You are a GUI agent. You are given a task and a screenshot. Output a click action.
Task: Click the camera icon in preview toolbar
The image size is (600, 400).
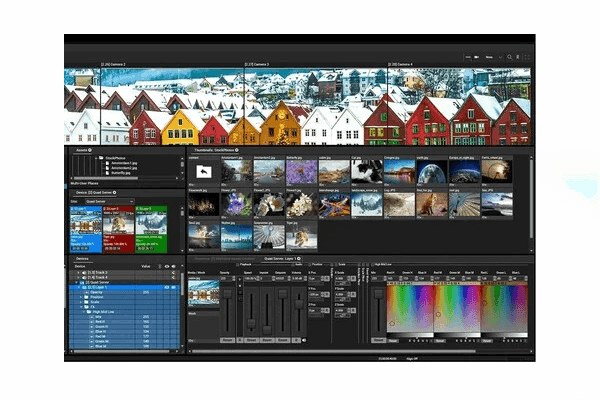click(x=476, y=57)
